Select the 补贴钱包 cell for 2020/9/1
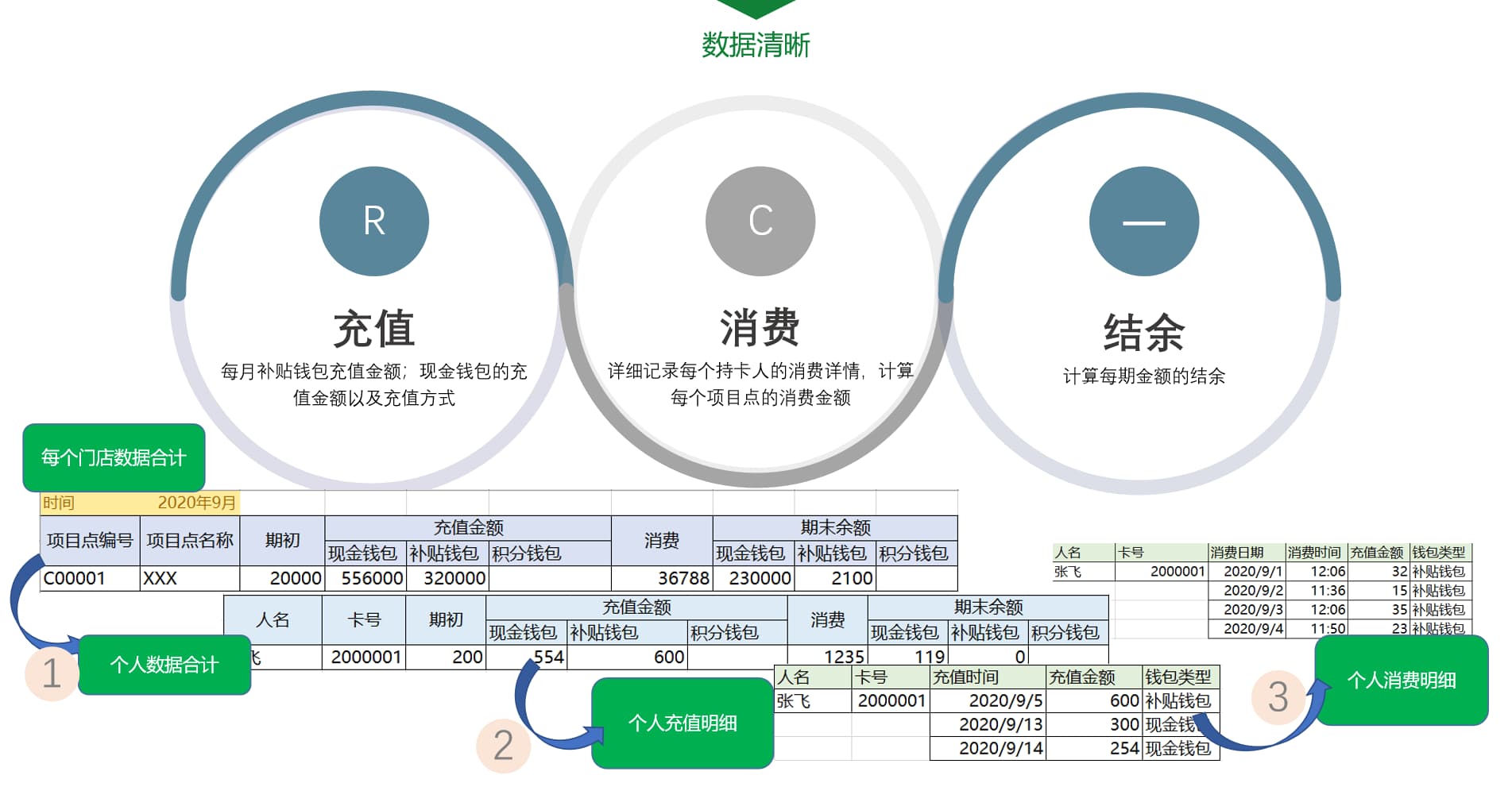 pyautogui.click(x=1438, y=572)
